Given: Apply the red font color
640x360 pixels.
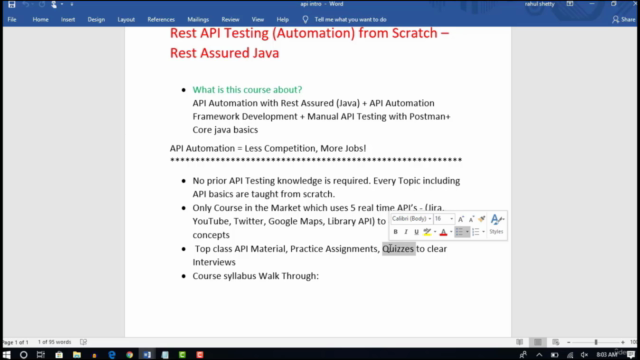Looking at the screenshot, I should pyautogui.click(x=443, y=232).
